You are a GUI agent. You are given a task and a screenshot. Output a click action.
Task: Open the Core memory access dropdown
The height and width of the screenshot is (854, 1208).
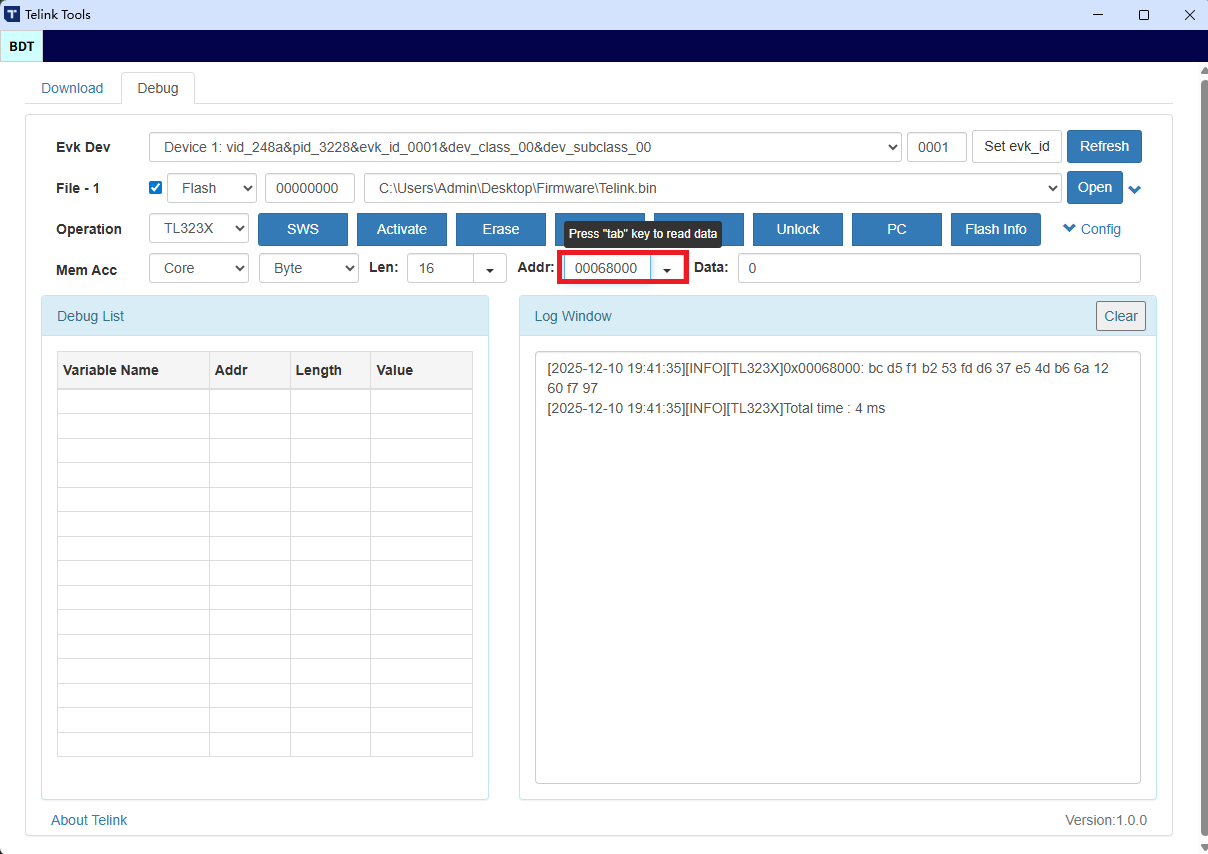199,268
